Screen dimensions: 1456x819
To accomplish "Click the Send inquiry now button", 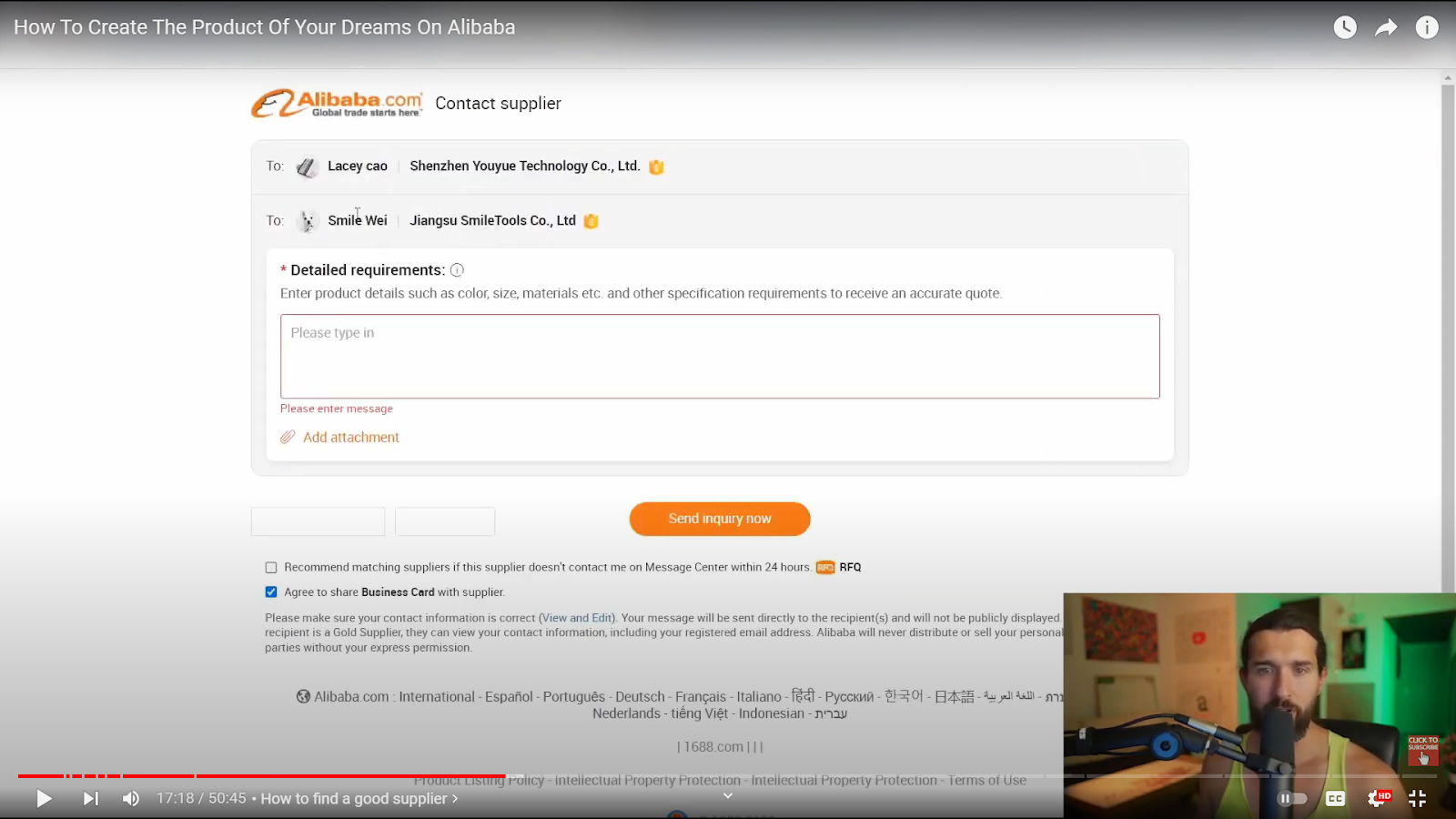I will [720, 519].
